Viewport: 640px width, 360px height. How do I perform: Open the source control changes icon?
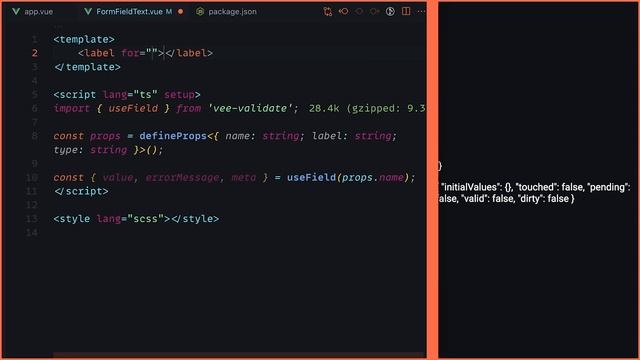coord(328,11)
